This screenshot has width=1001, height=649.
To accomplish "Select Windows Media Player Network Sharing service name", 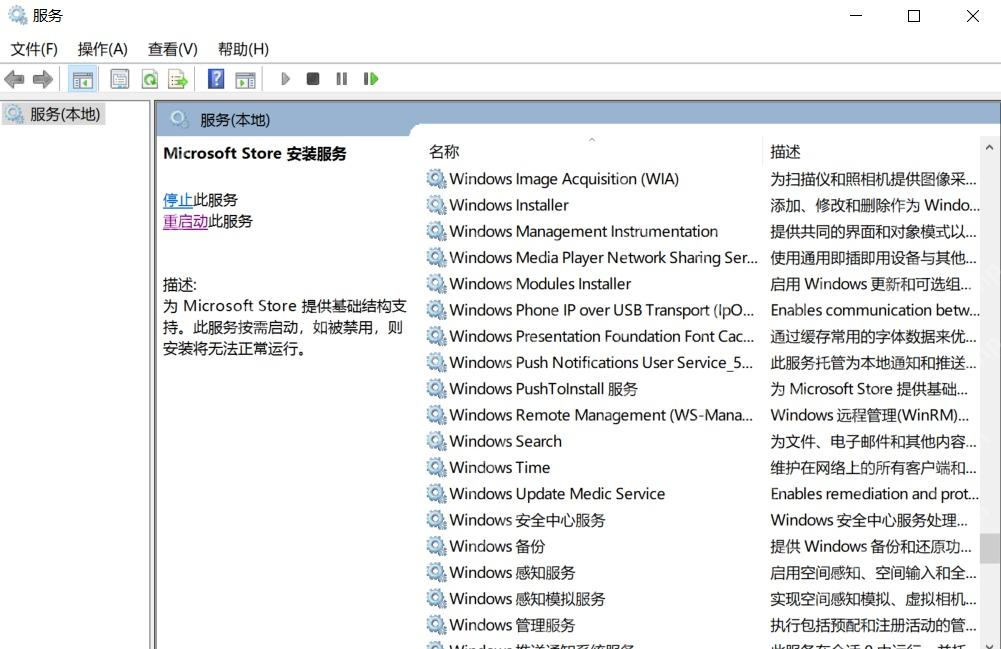I will point(603,257).
